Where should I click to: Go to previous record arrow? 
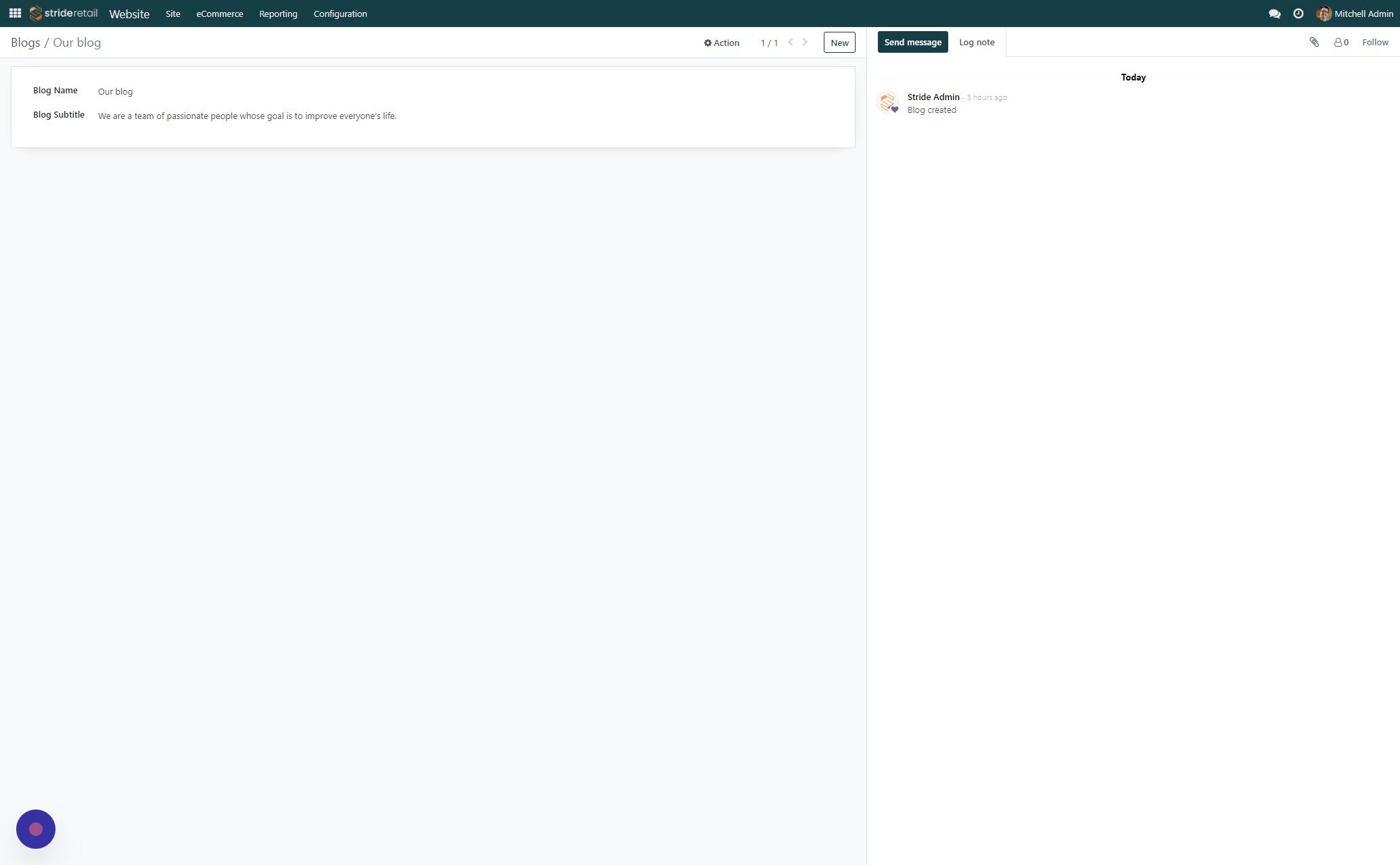790,42
